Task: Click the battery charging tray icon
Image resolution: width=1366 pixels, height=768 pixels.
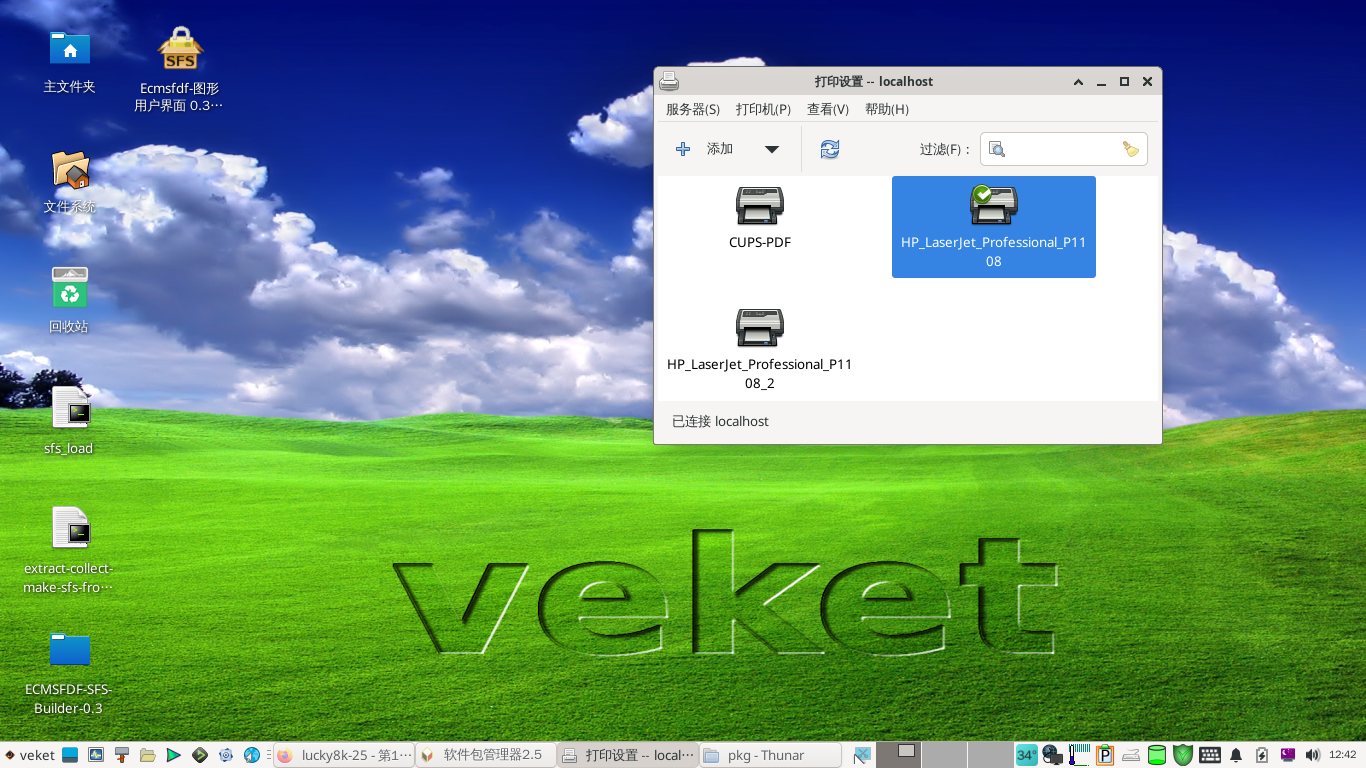Action: click(1261, 755)
